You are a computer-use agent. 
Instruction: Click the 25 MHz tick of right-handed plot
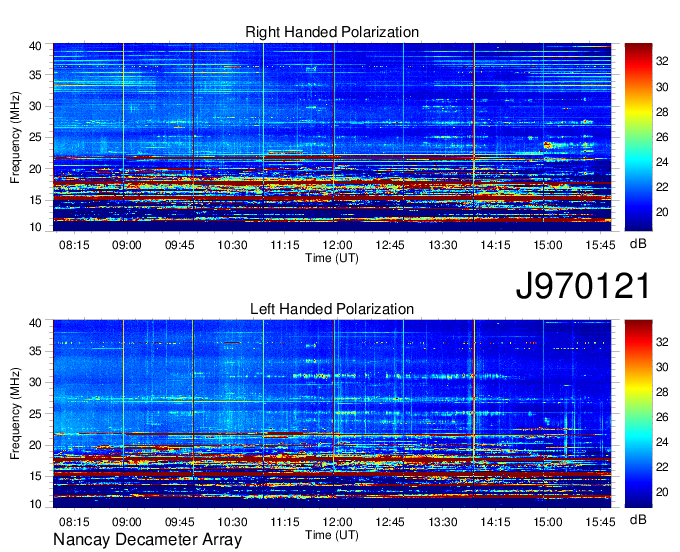click(x=36, y=138)
